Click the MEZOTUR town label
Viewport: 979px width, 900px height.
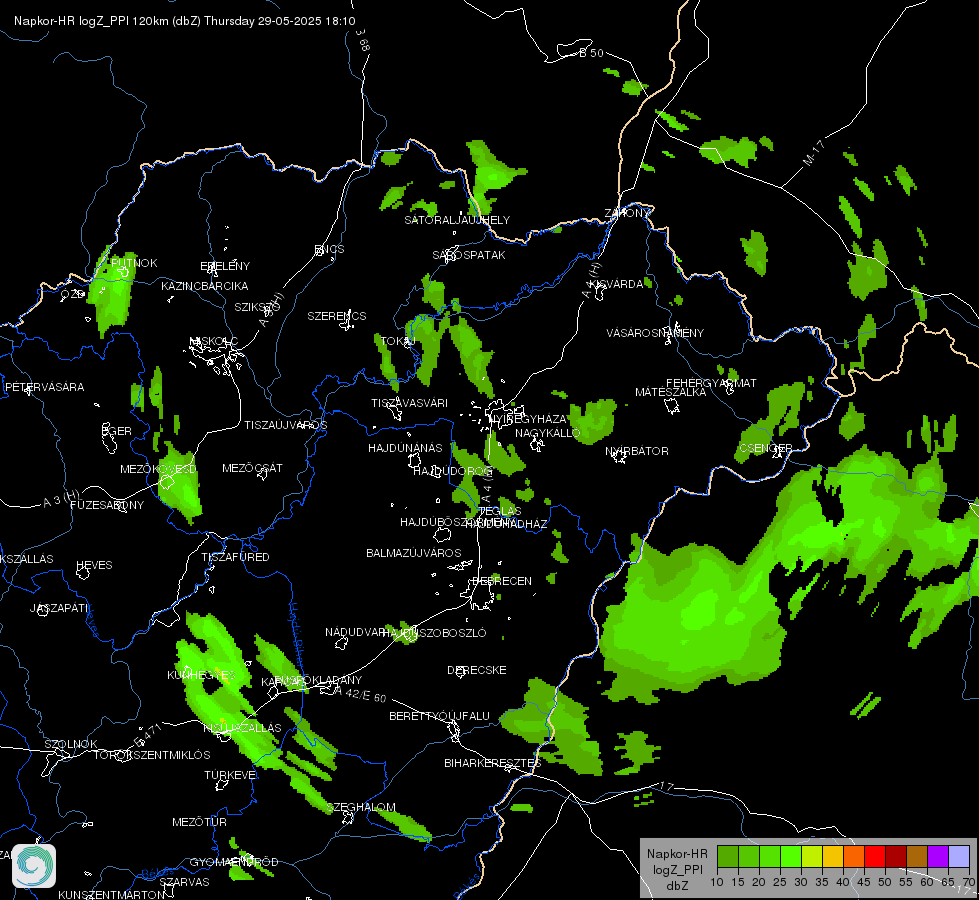point(199,823)
